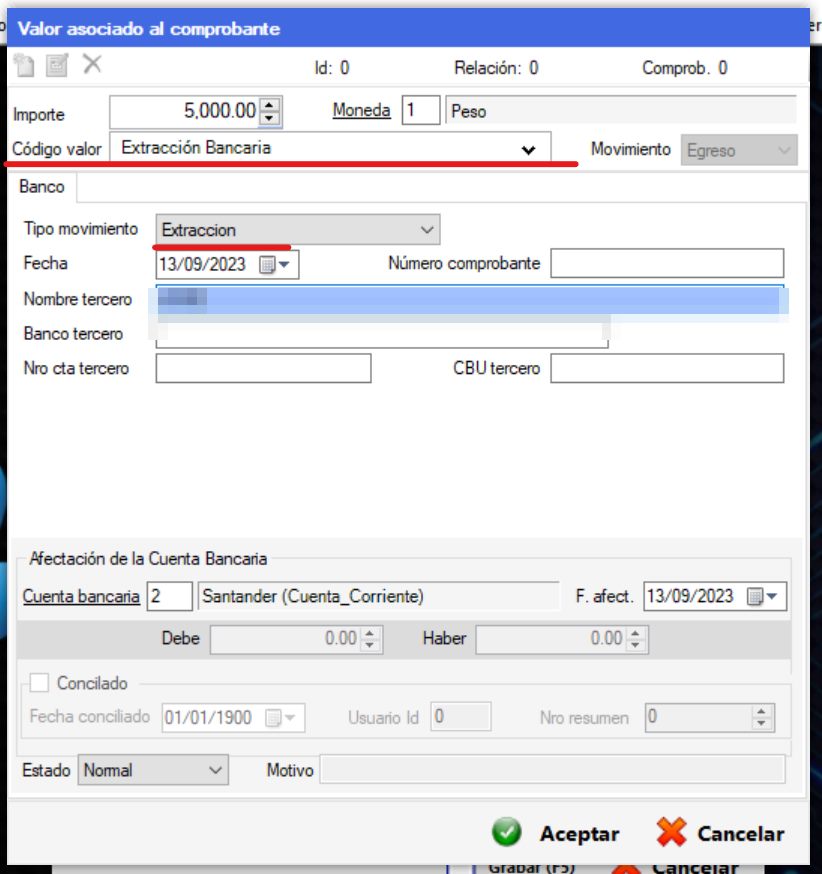Increase Nro resumen with the up arrow
The image size is (822, 874).
click(761, 711)
